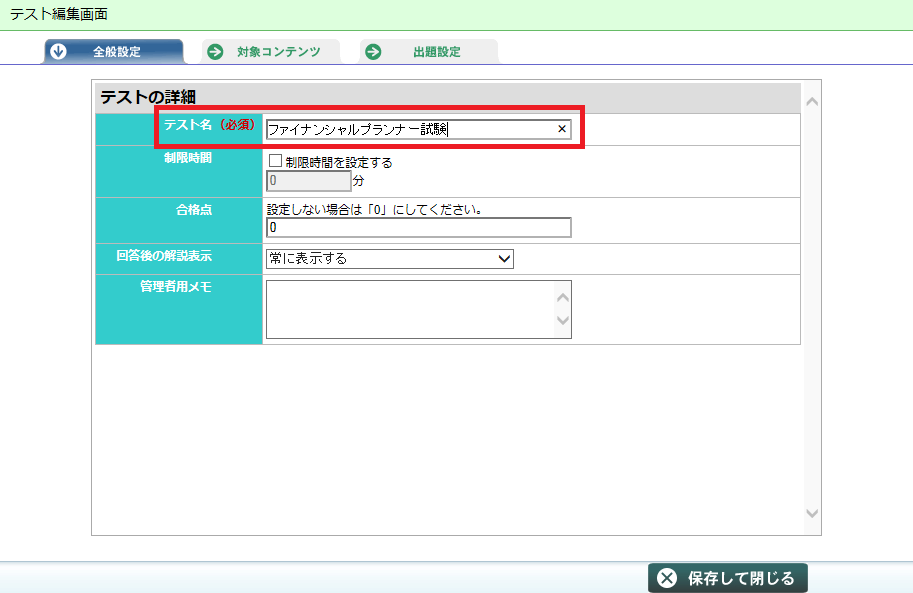
Task: Click the memo textarea scroll up arrow
Action: (563, 298)
